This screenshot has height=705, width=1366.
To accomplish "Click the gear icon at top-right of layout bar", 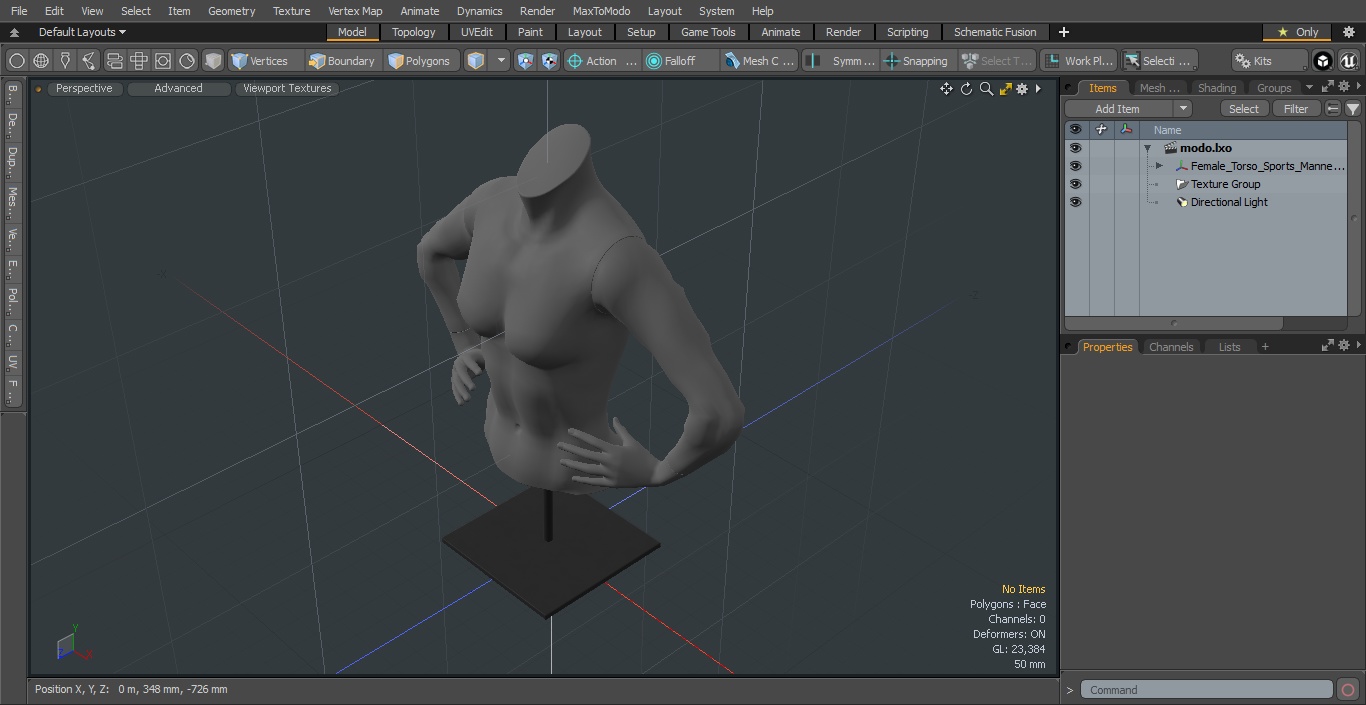I will point(1348,32).
